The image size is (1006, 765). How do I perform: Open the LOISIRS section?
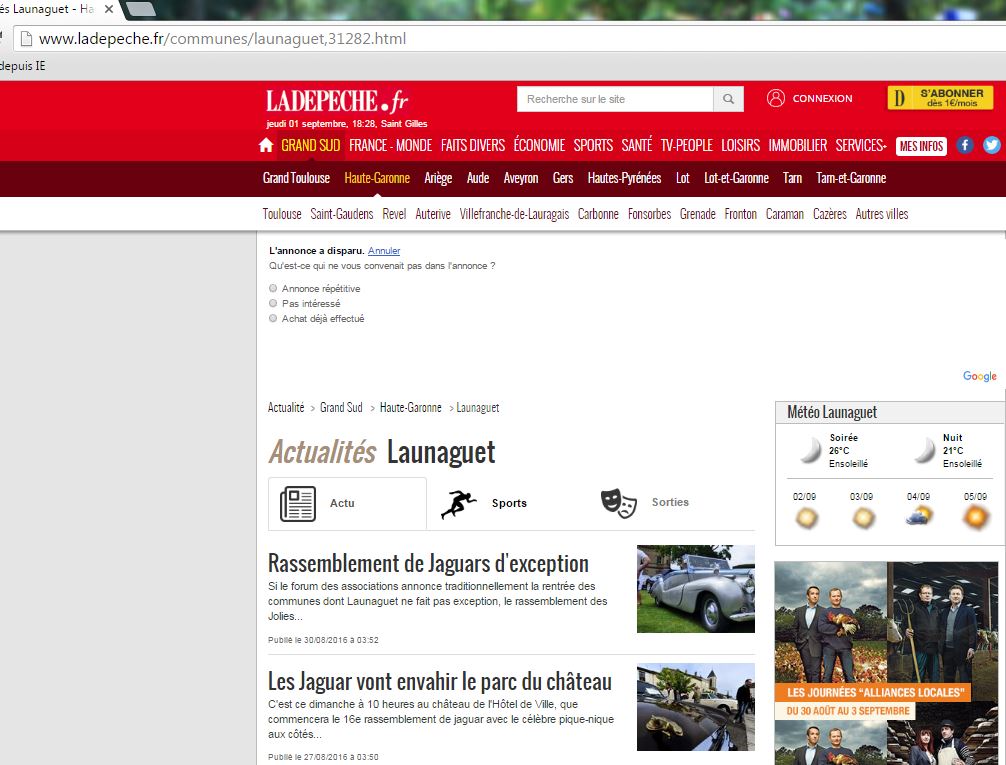point(740,146)
